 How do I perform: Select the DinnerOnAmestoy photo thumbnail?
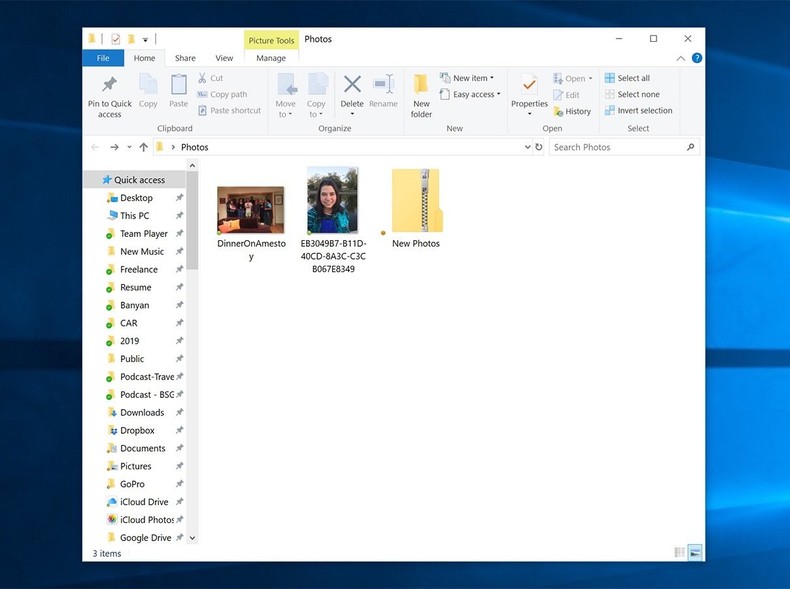pos(250,210)
